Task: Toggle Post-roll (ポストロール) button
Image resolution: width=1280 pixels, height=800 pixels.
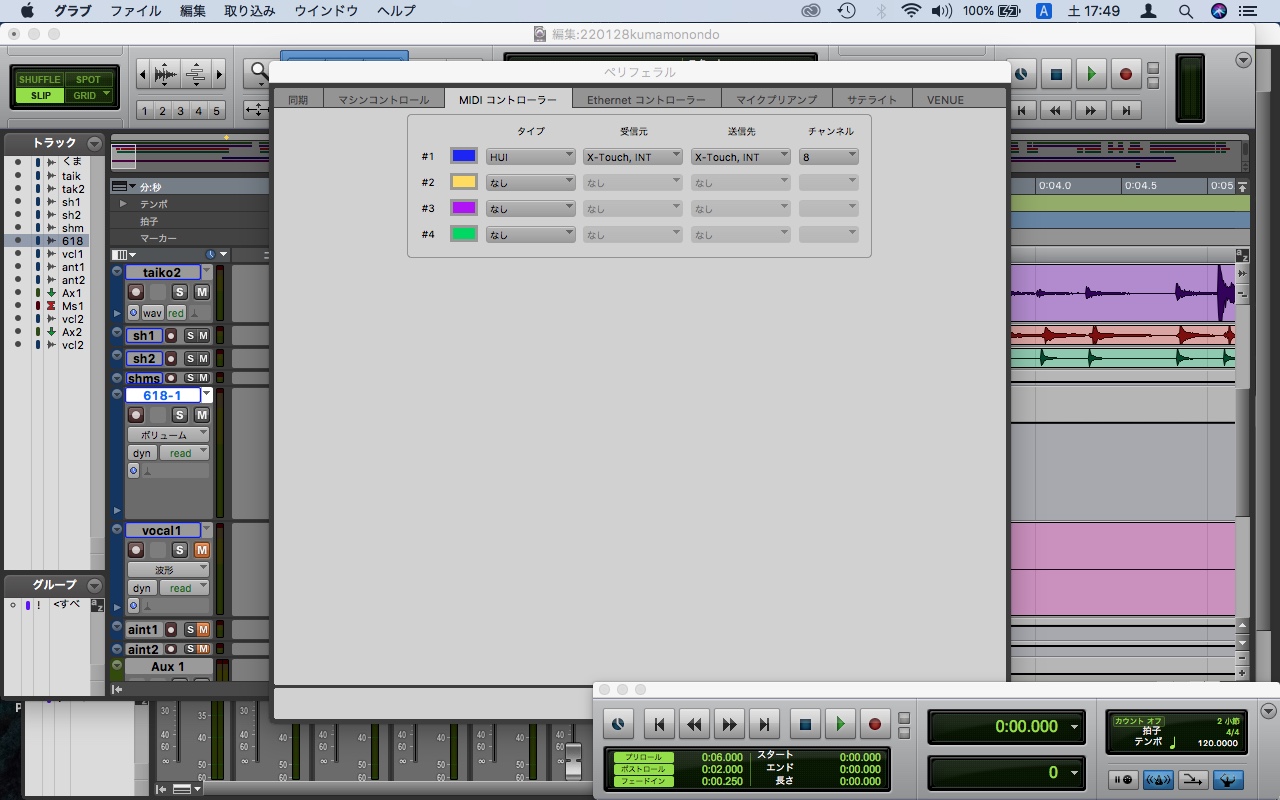Action: pos(644,770)
